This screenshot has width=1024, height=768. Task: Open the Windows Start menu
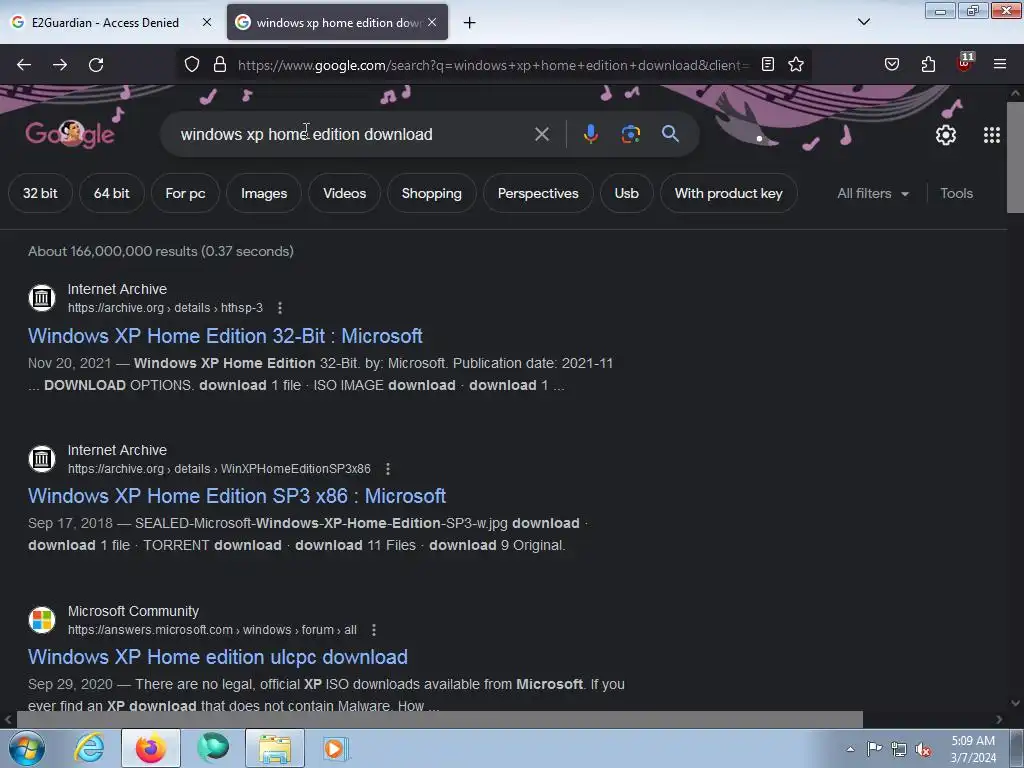tap(27, 748)
